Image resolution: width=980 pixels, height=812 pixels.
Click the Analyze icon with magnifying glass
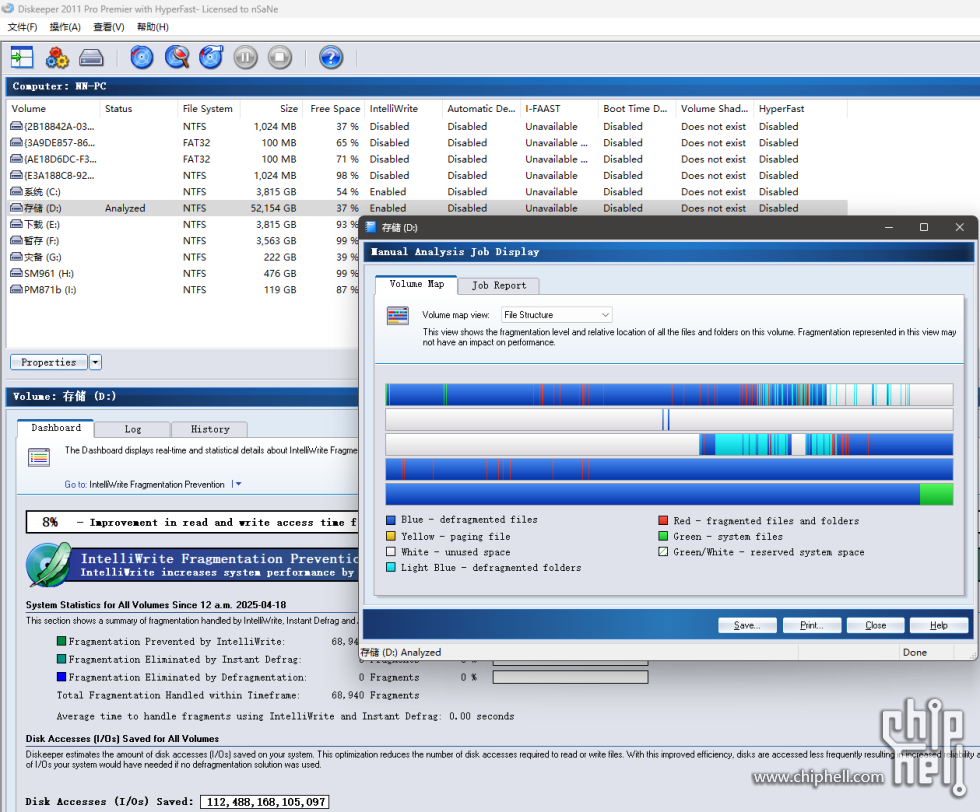click(x=177, y=58)
